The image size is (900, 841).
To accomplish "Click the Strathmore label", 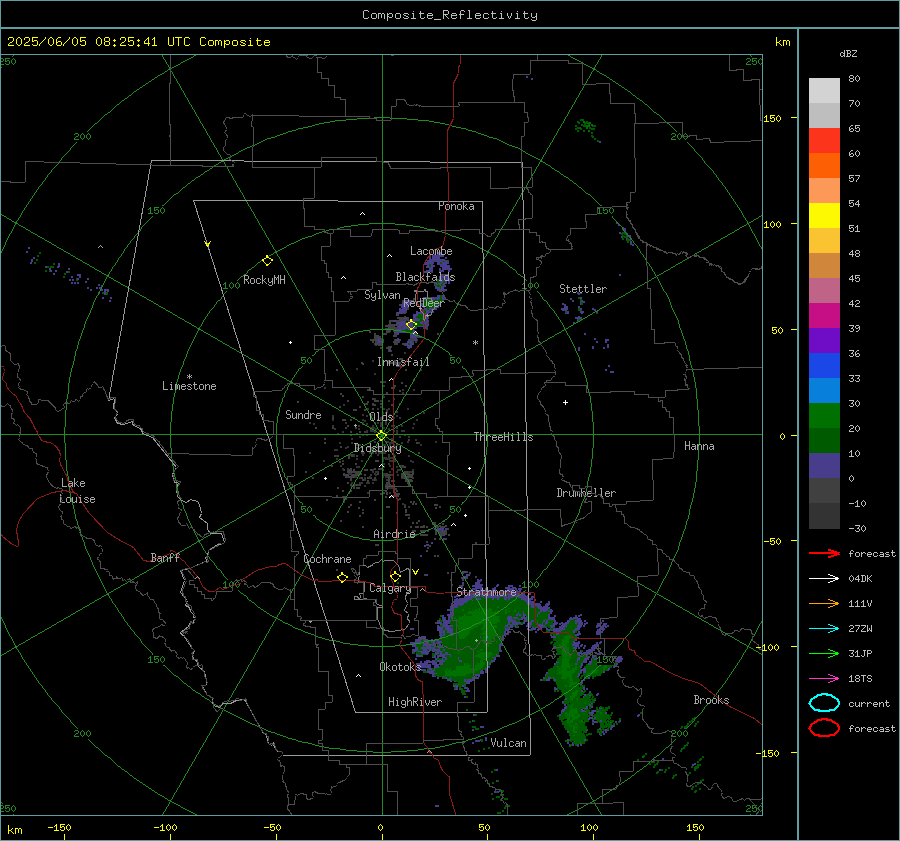I will click(x=486, y=592).
